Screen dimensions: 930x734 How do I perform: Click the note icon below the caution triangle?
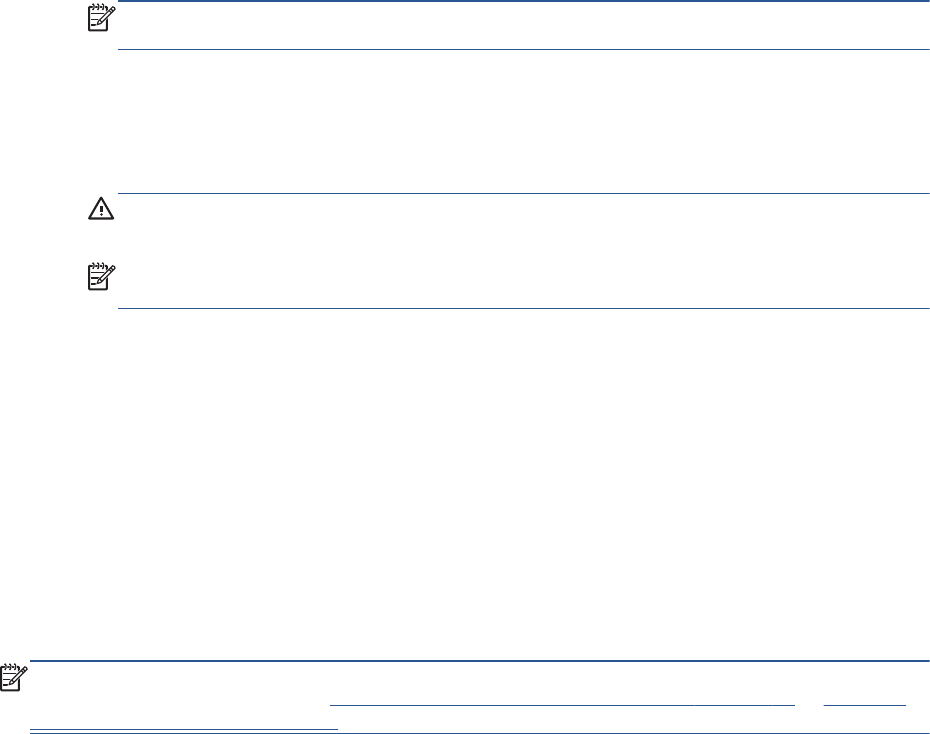(x=102, y=276)
